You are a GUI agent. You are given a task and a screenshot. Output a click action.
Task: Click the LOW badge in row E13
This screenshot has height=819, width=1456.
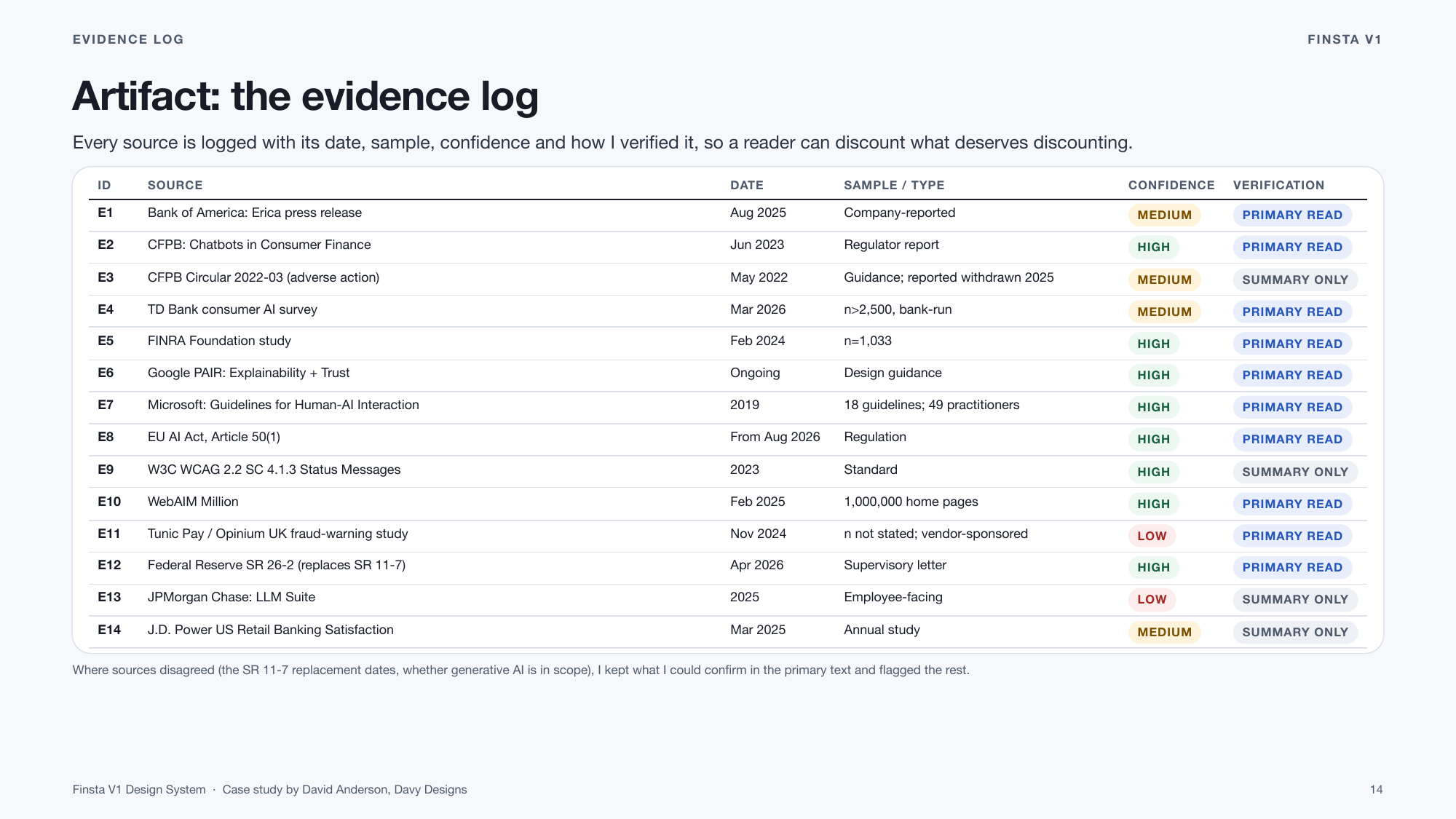[1152, 599]
